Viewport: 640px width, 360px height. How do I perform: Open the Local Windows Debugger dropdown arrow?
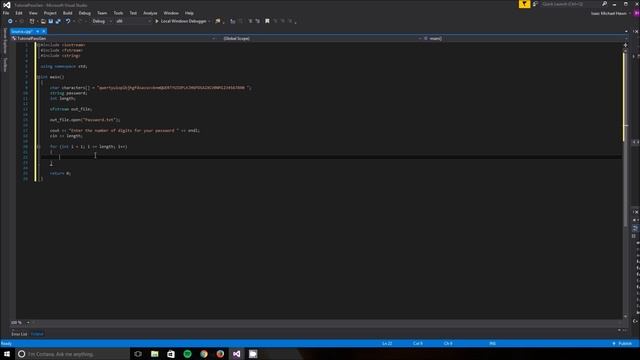pos(209,21)
